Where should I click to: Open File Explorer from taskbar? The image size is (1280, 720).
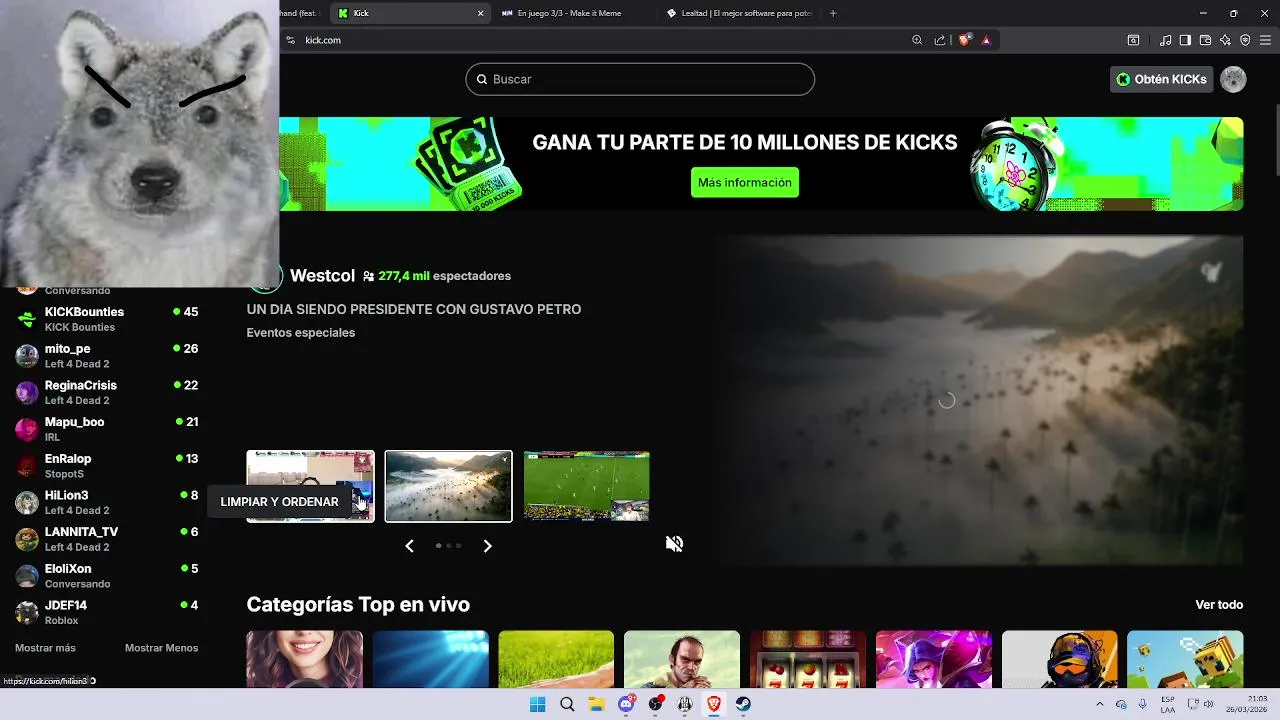tap(596, 704)
